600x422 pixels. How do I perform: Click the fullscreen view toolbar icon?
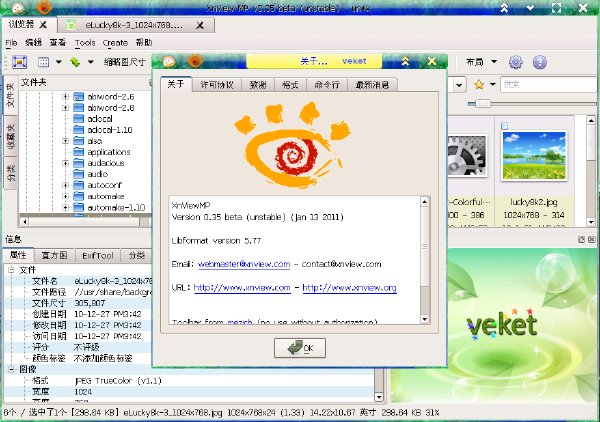click(x=20, y=62)
